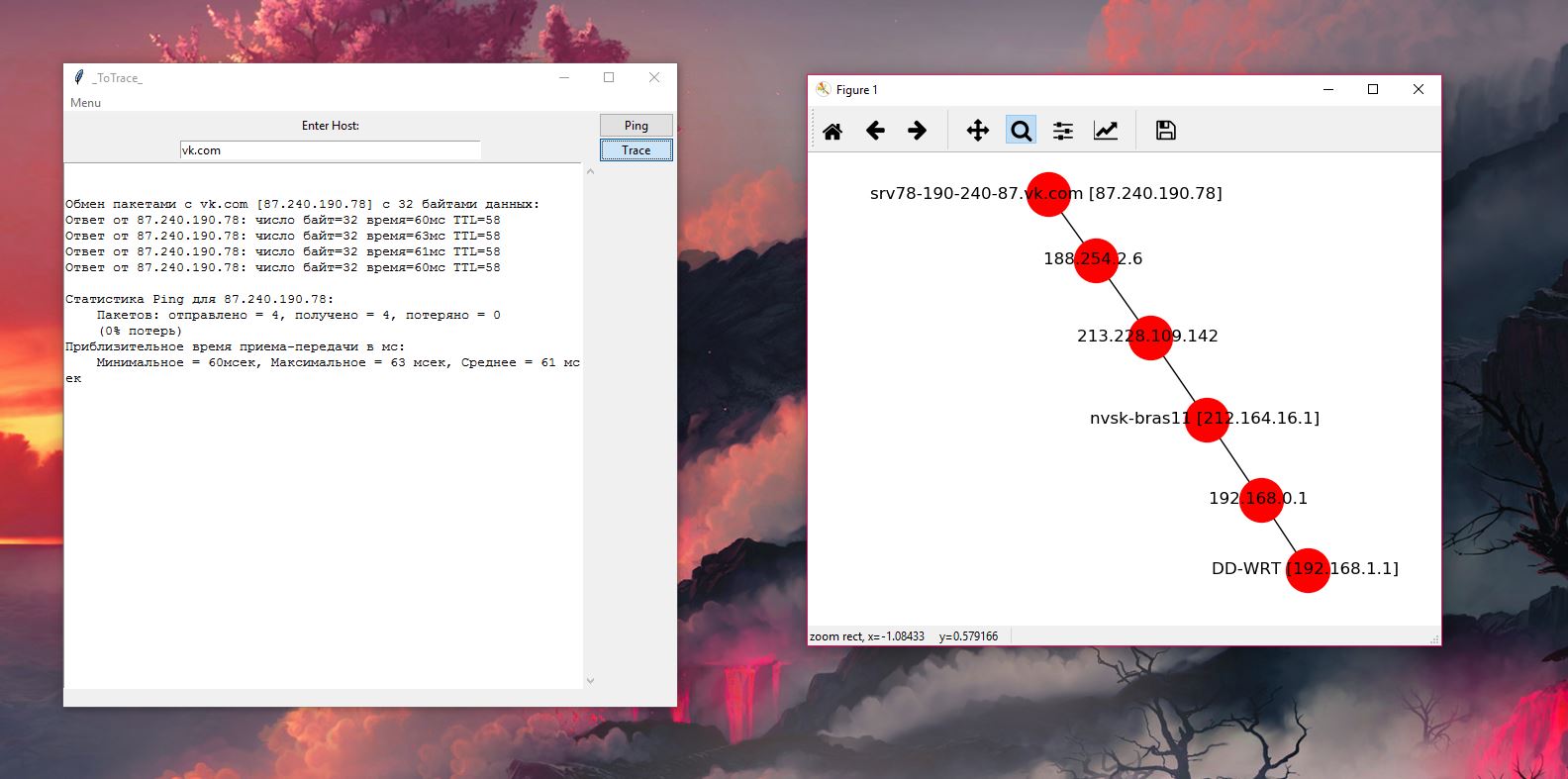Image resolution: width=1568 pixels, height=779 pixels.
Task: Click the 'Enter Host:' label
Action: point(331,126)
